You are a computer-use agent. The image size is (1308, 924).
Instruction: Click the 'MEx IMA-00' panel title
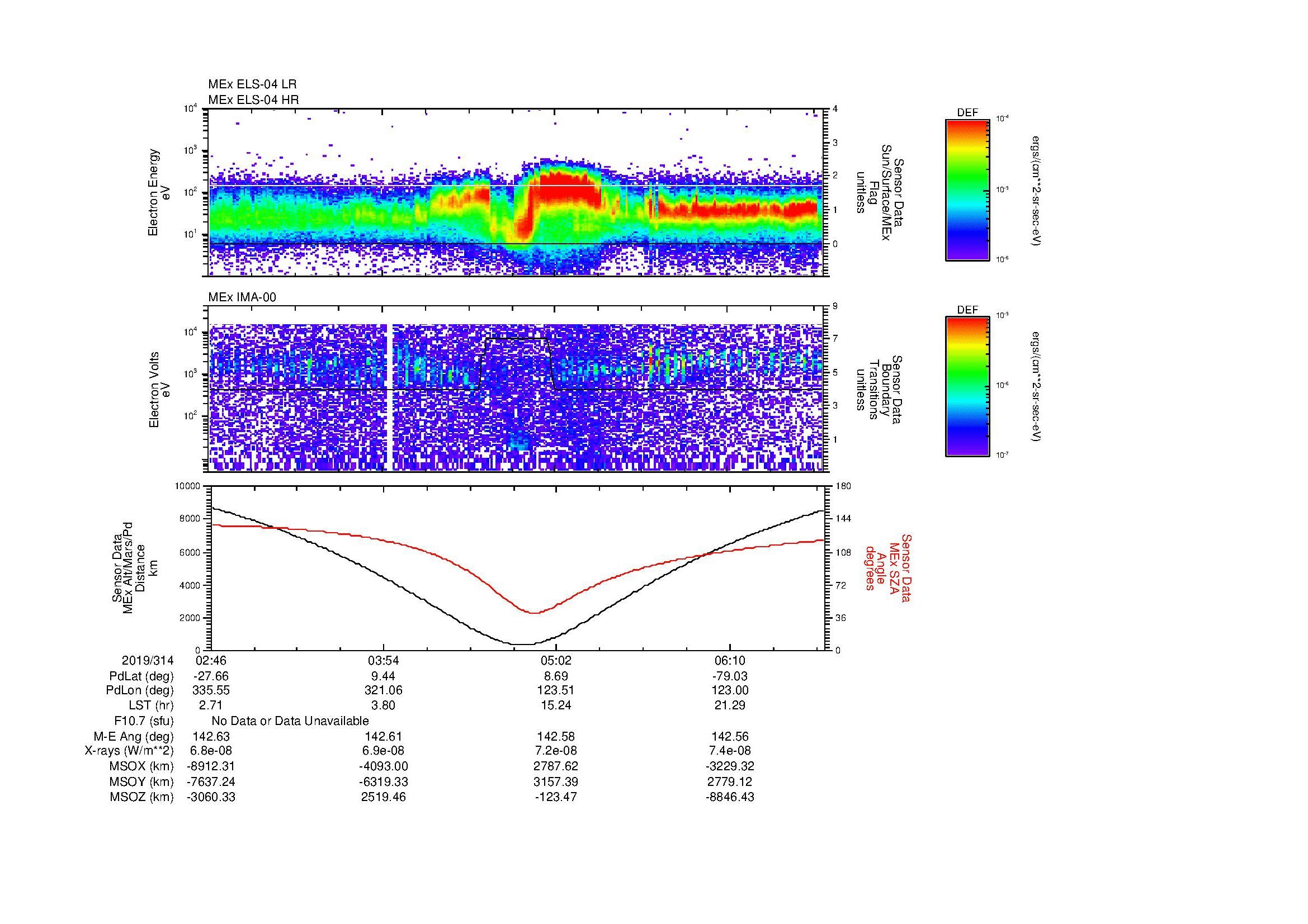(242, 297)
